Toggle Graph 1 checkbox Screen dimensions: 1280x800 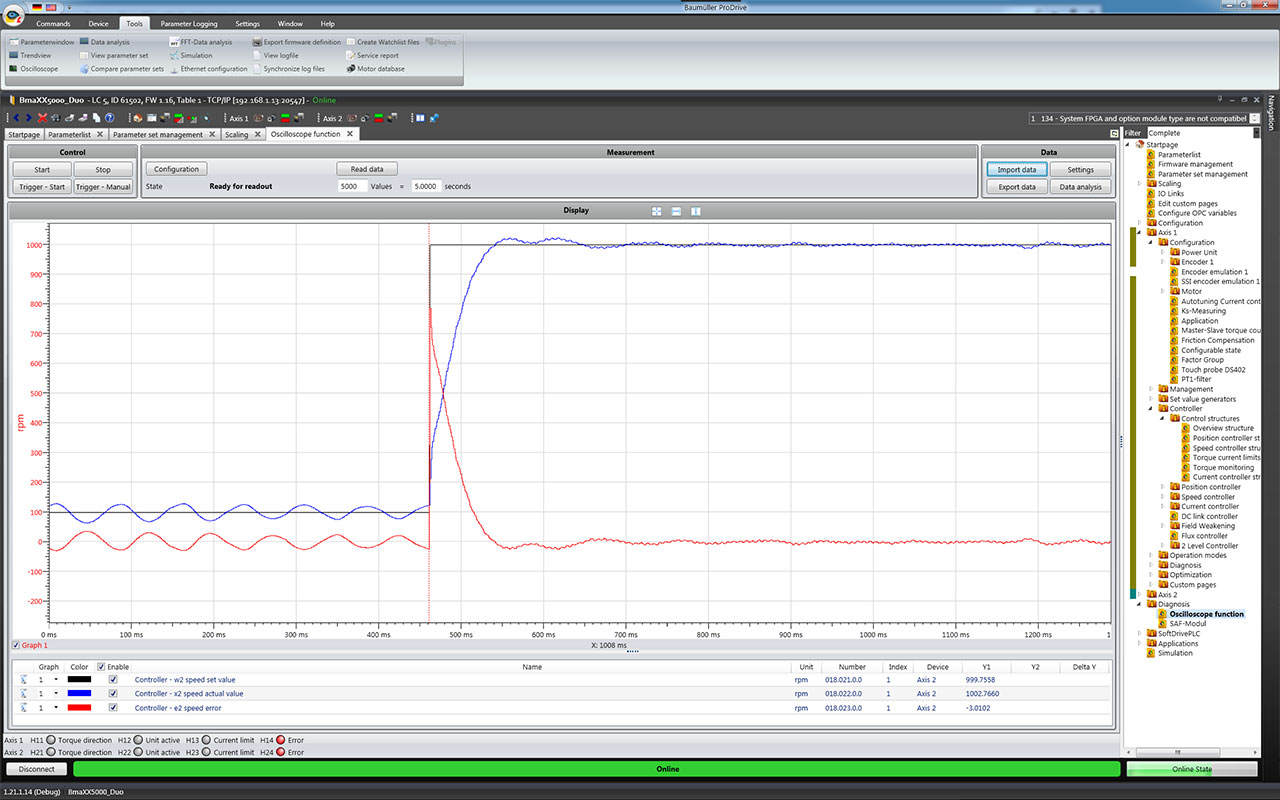click(15, 645)
